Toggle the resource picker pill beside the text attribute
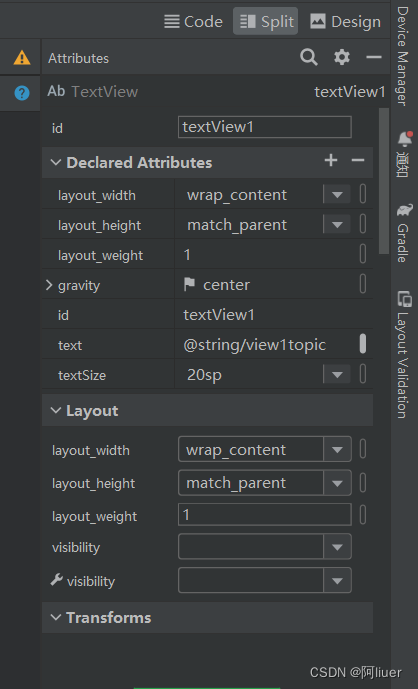This screenshot has height=689, width=418. click(x=363, y=344)
